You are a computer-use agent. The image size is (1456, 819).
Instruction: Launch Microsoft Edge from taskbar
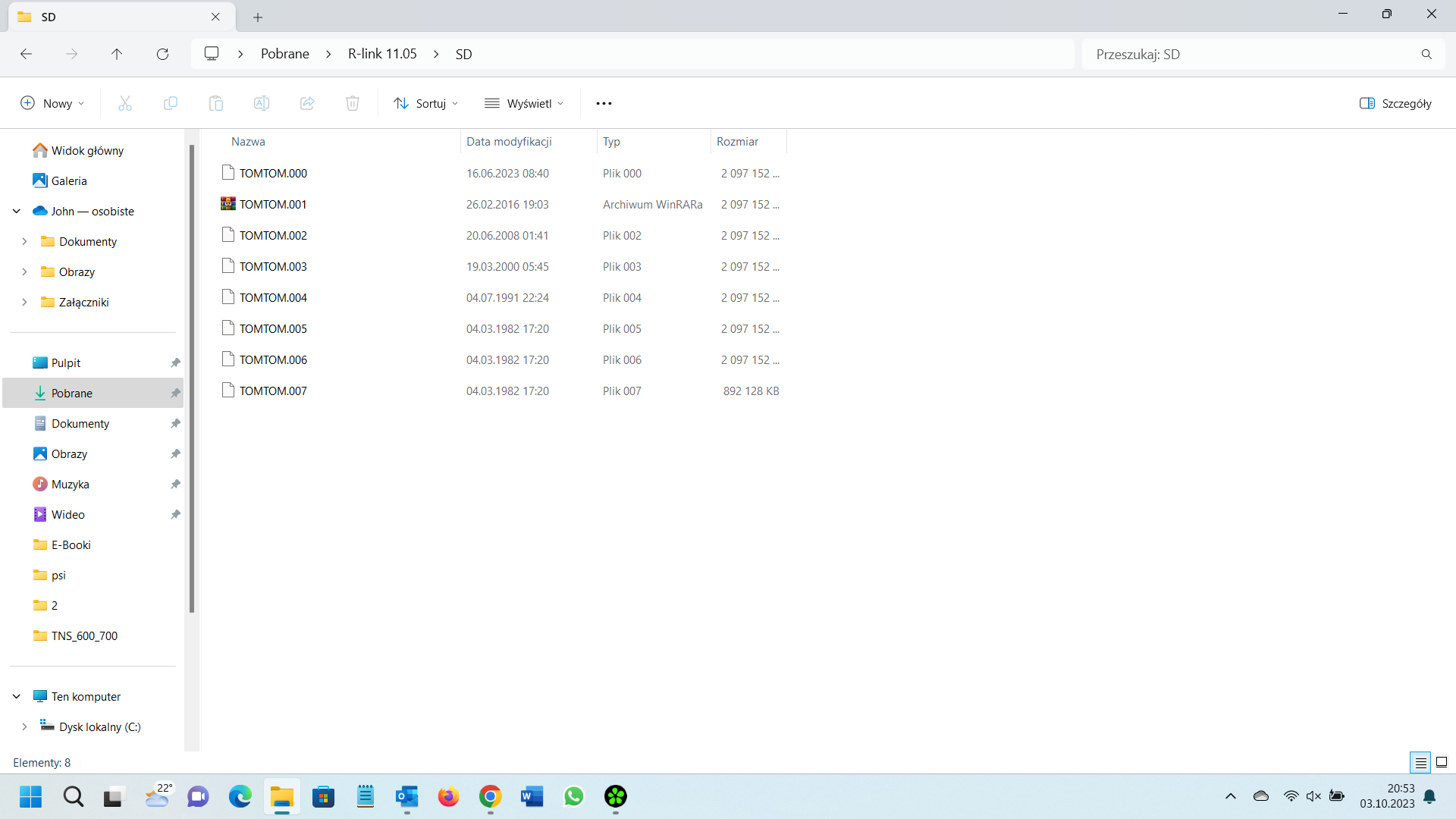tap(240, 796)
